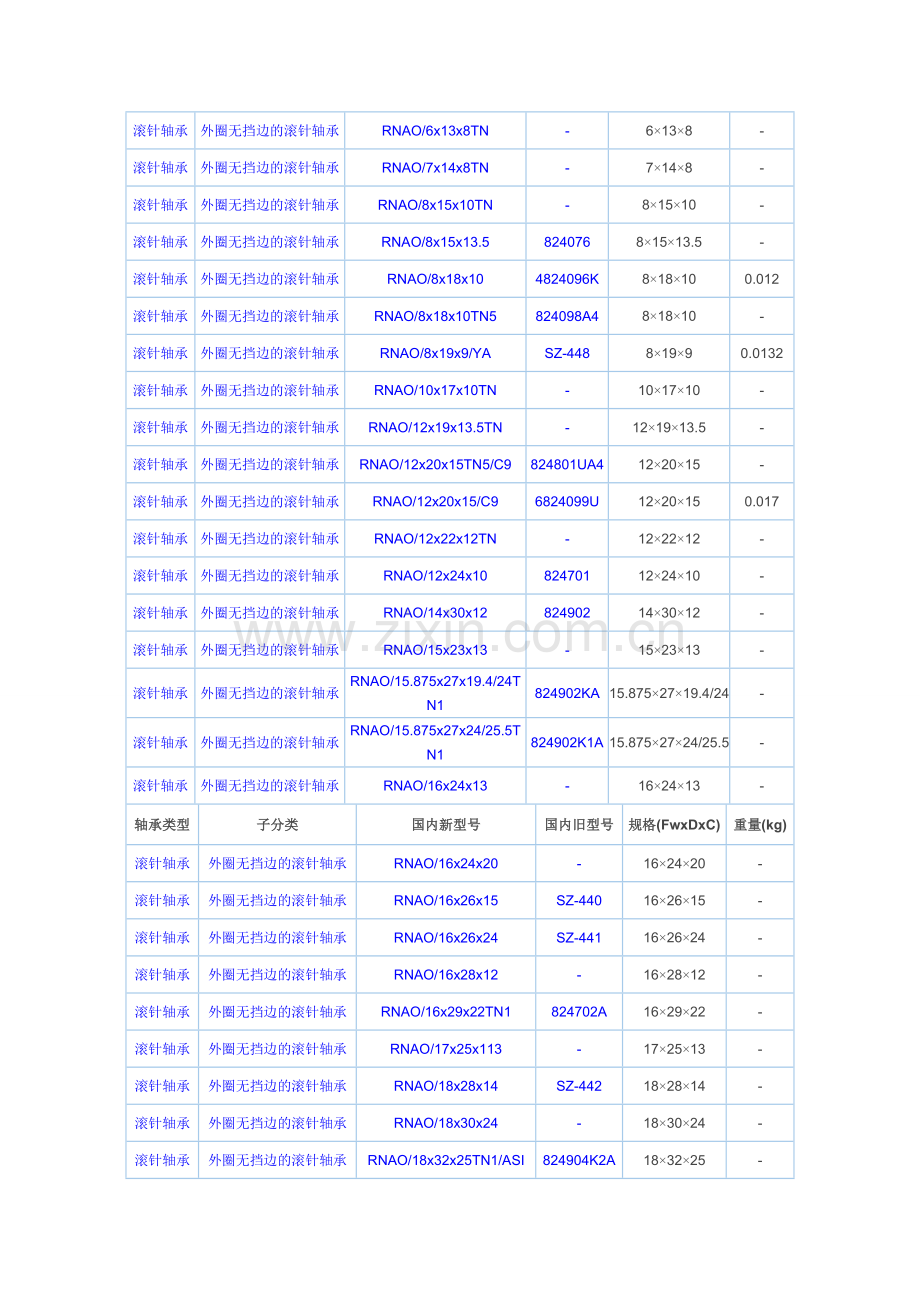Open the RNAO/12x22x12TN link
This screenshot has width=920, height=1302.
[x=435, y=538]
